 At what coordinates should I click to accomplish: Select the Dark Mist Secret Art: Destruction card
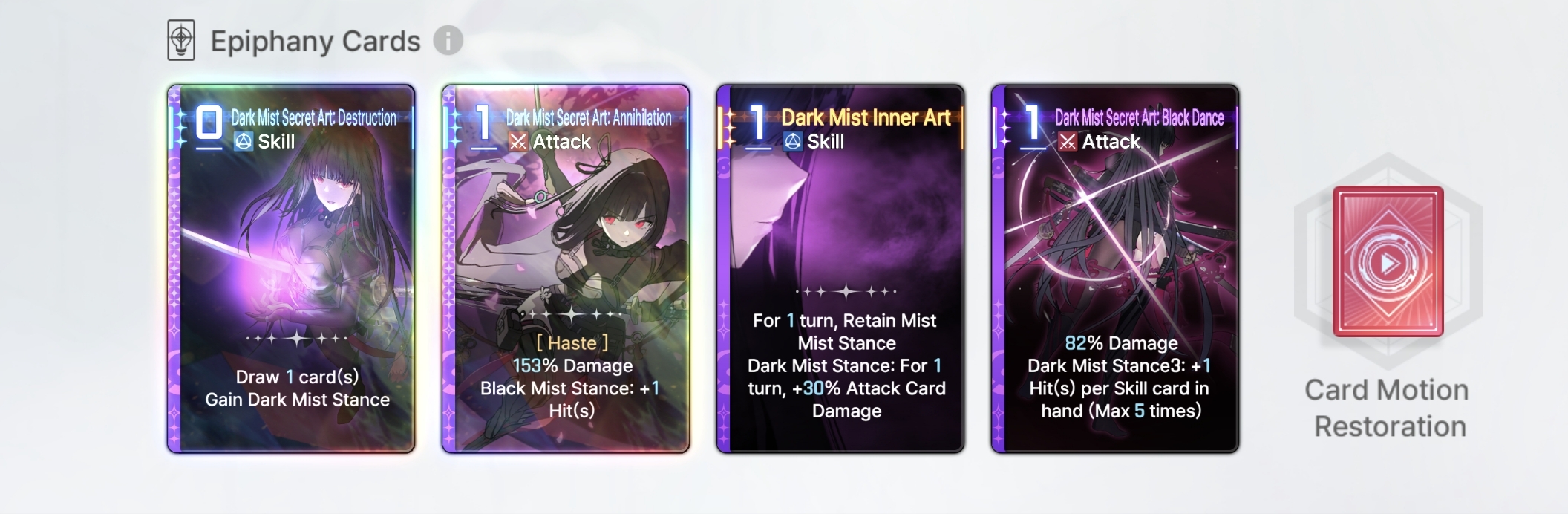[x=291, y=269]
